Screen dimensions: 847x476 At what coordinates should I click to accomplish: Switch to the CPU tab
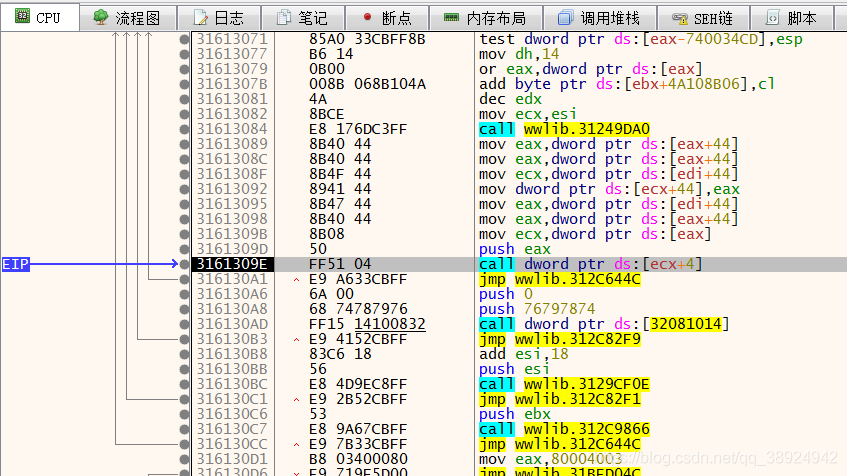pos(39,17)
